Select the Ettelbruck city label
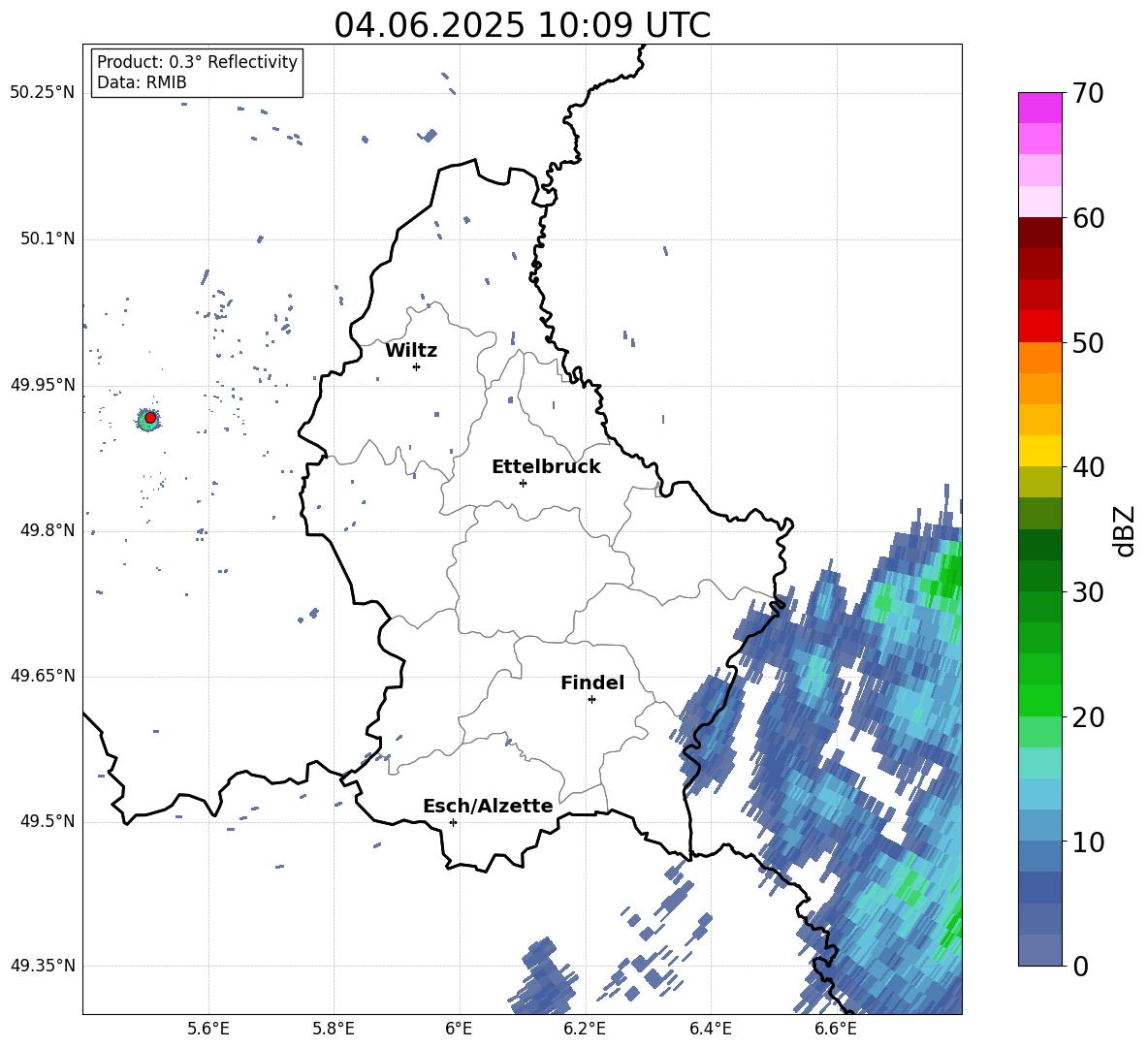 coord(546,467)
